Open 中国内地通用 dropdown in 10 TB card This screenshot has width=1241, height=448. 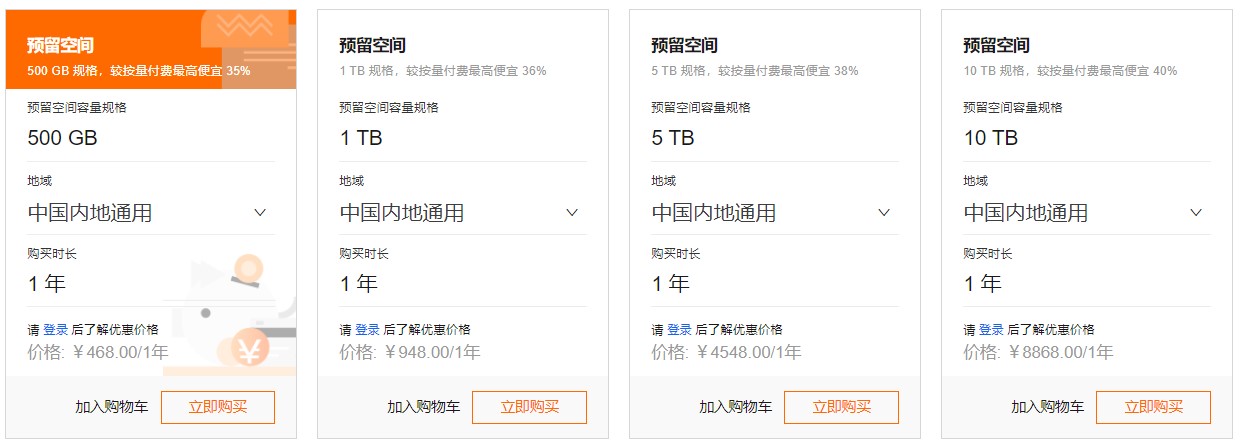[1087, 212]
